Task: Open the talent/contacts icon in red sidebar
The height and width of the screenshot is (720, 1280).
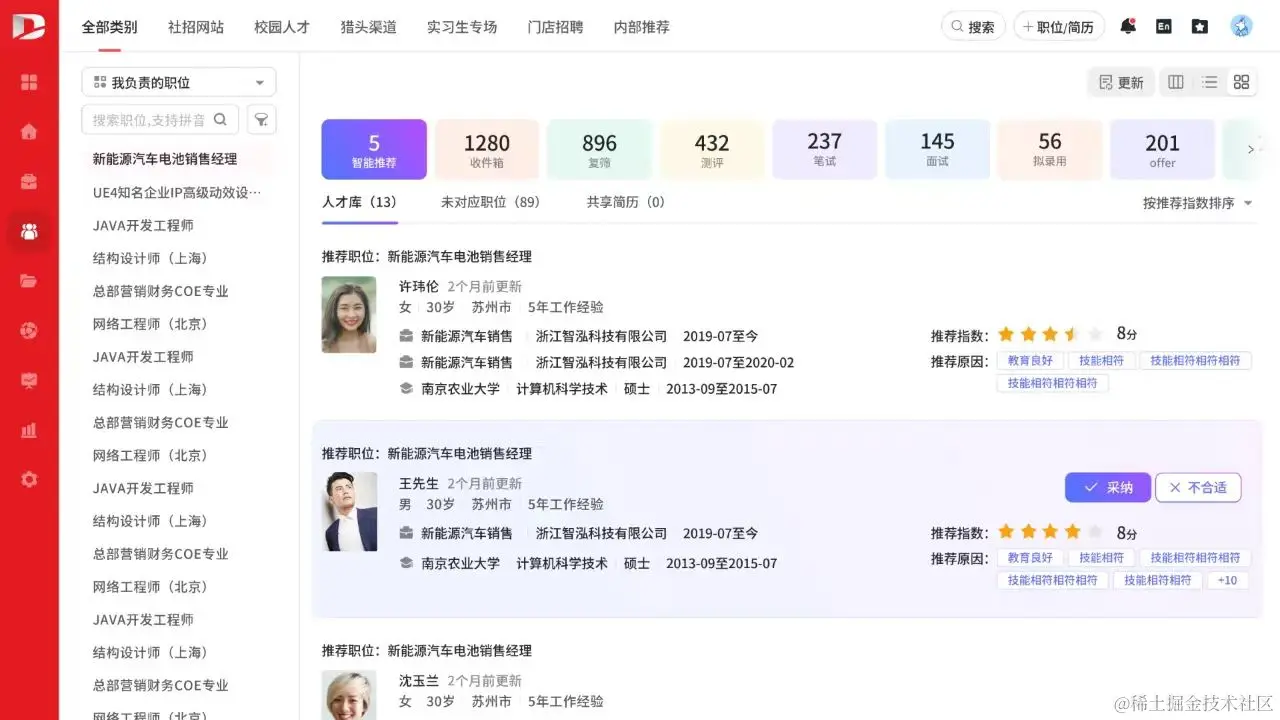Action: pyautogui.click(x=28, y=231)
